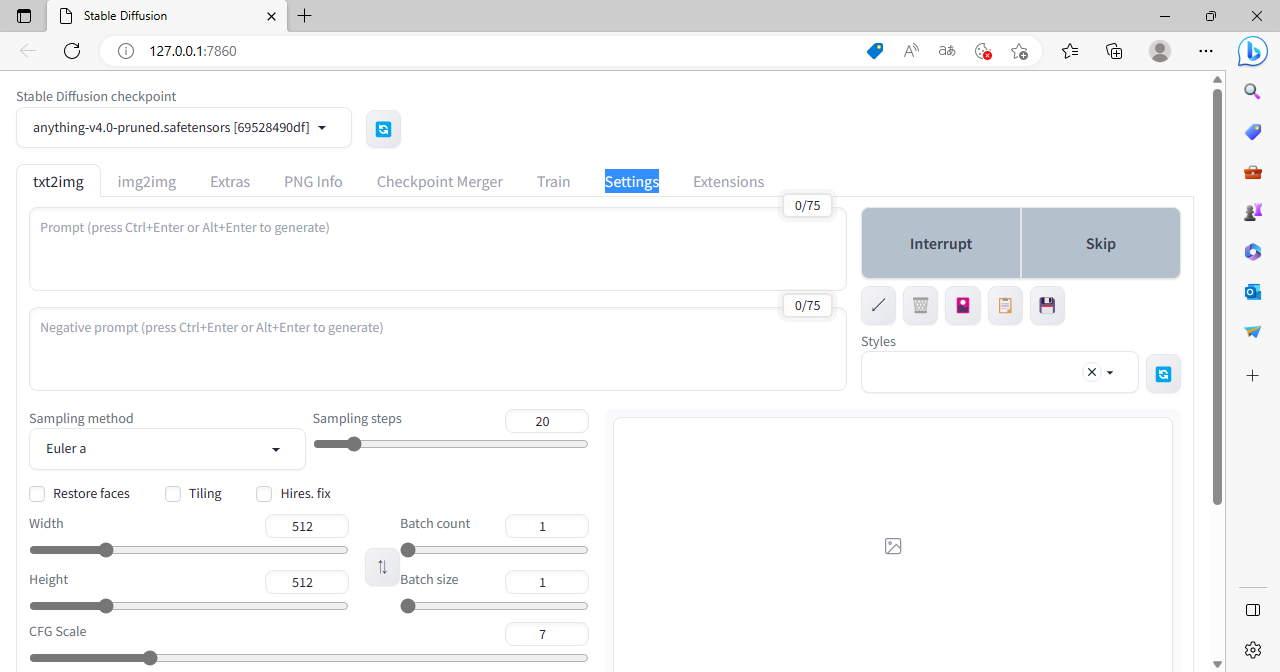
Task: Click the trash icon to clear prompt
Action: point(920,306)
